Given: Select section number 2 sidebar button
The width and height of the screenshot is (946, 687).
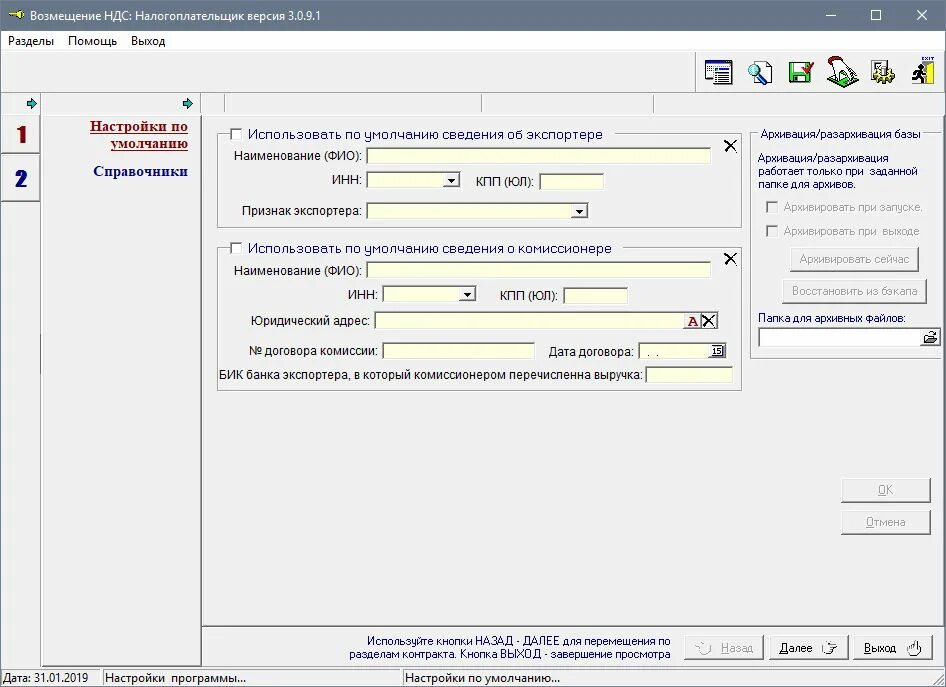Looking at the screenshot, I should click(21, 179).
